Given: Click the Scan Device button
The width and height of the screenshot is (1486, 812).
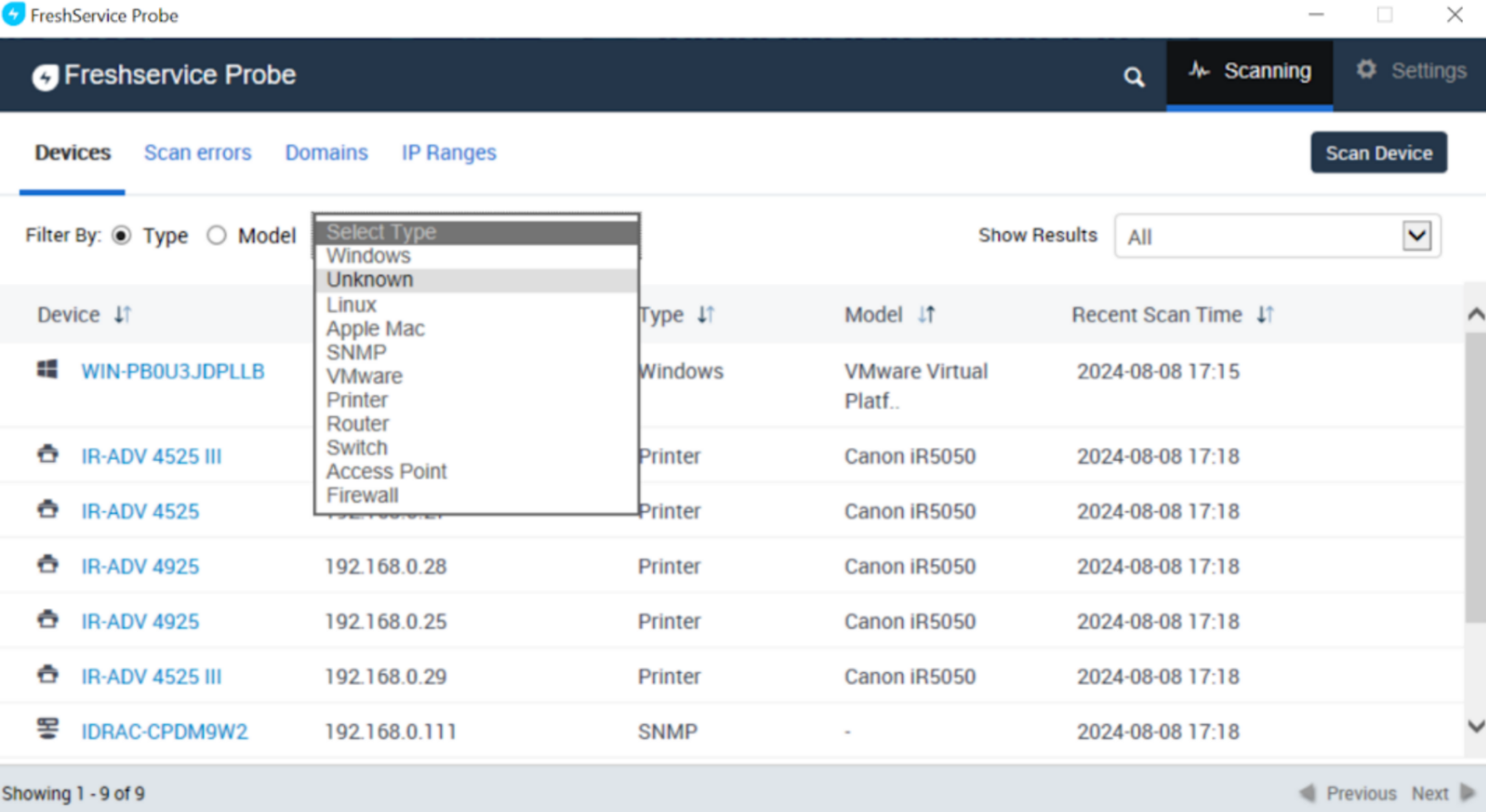Looking at the screenshot, I should [x=1378, y=153].
